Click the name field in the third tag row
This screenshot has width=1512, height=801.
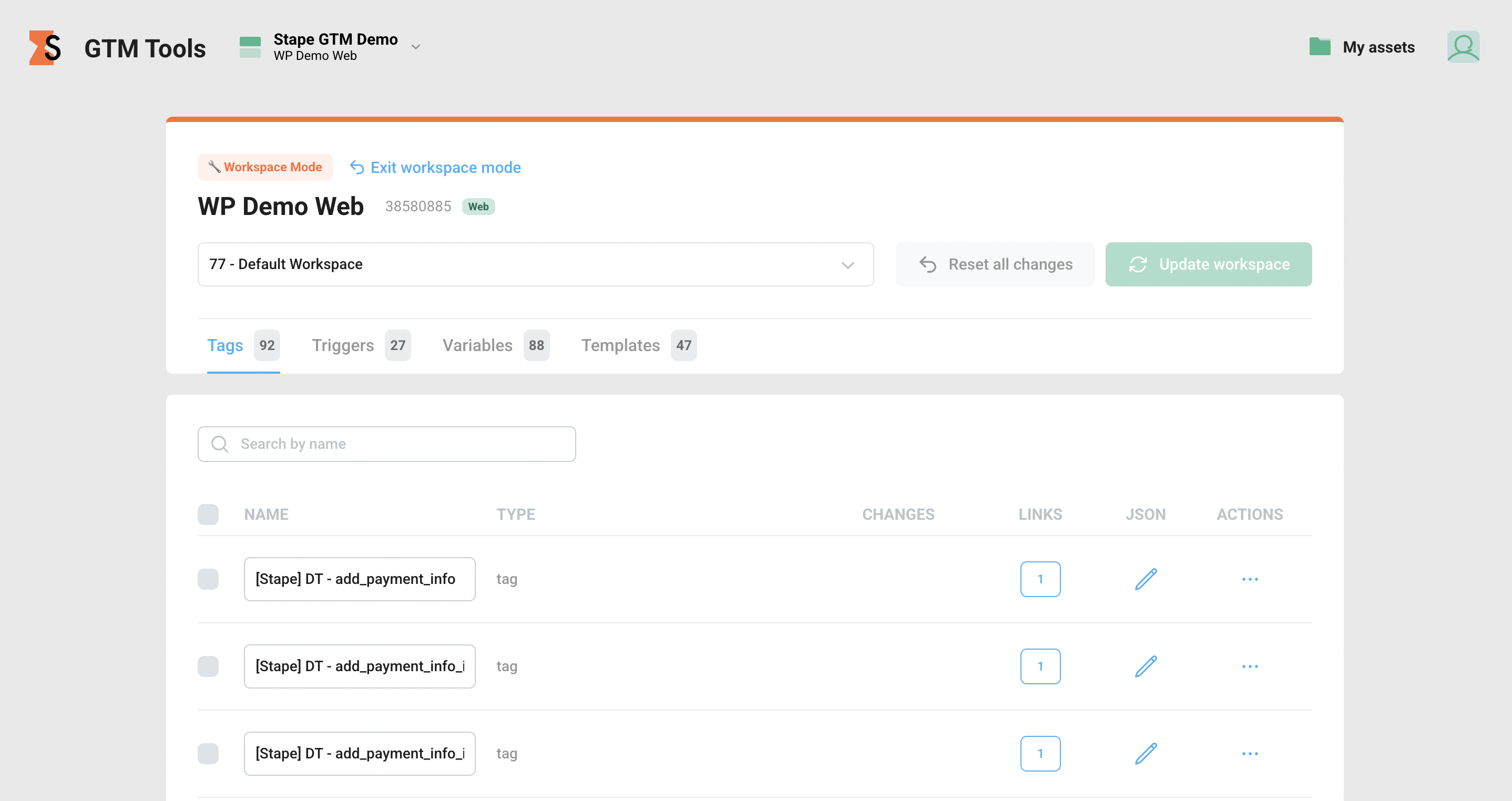tap(360, 754)
